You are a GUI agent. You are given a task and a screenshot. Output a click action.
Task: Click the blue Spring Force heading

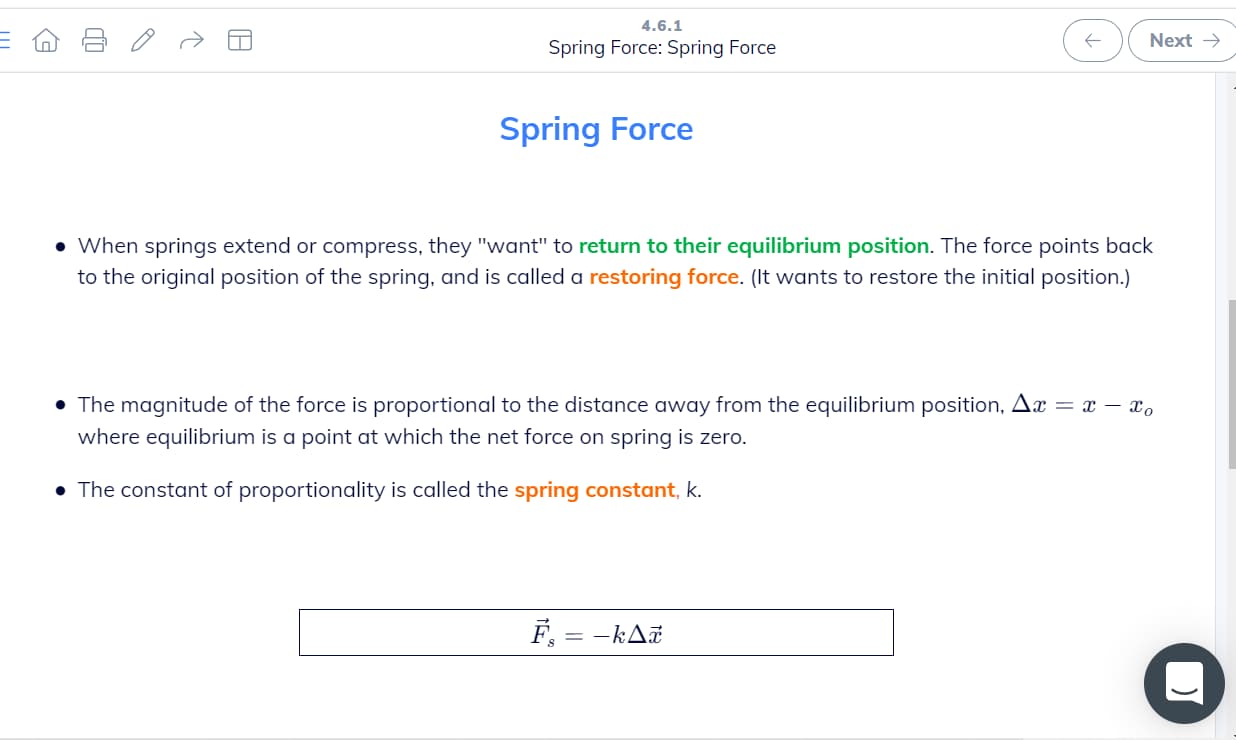pyautogui.click(x=596, y=129)
